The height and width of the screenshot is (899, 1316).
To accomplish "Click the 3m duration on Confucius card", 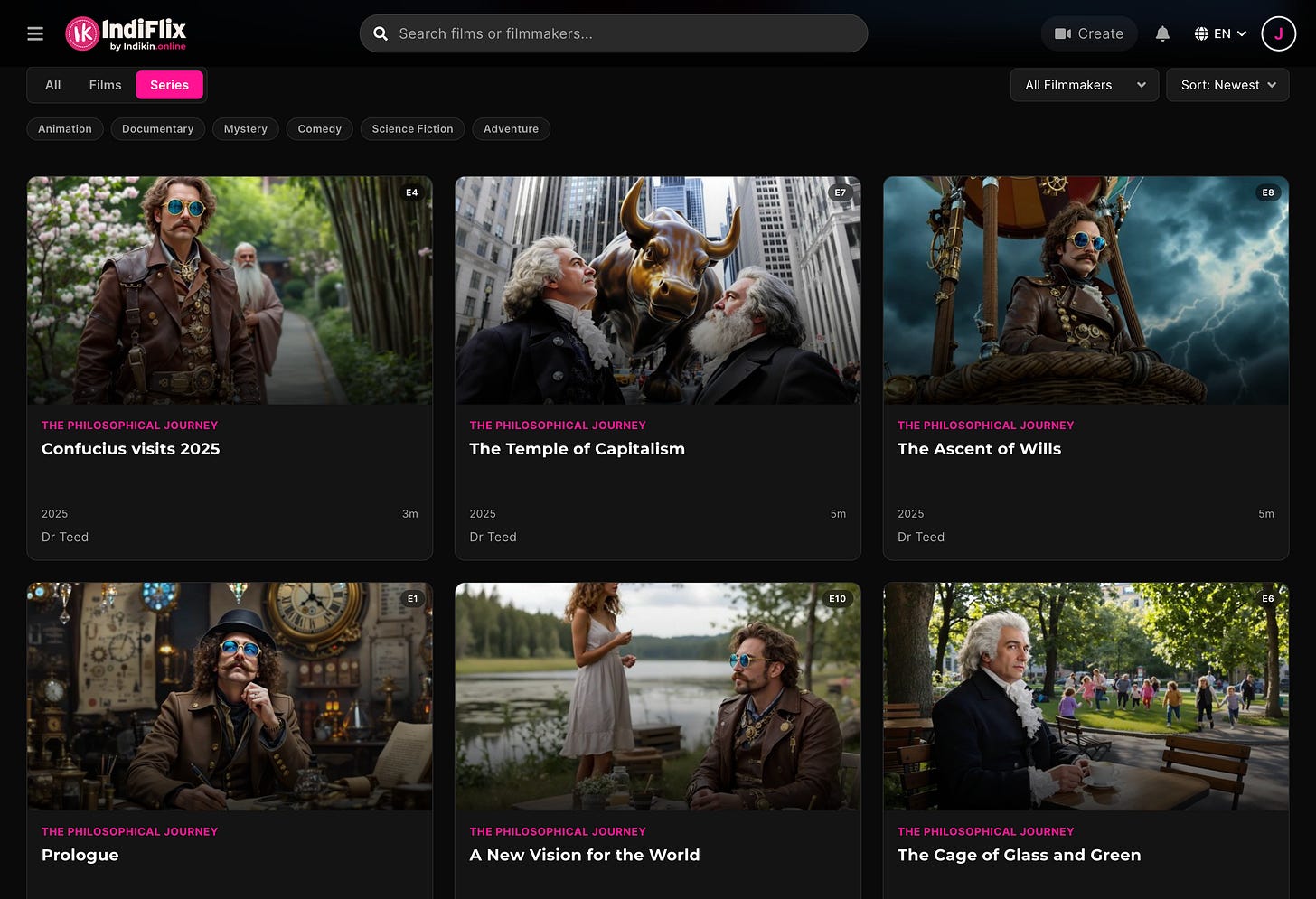I will pos(410,513).
